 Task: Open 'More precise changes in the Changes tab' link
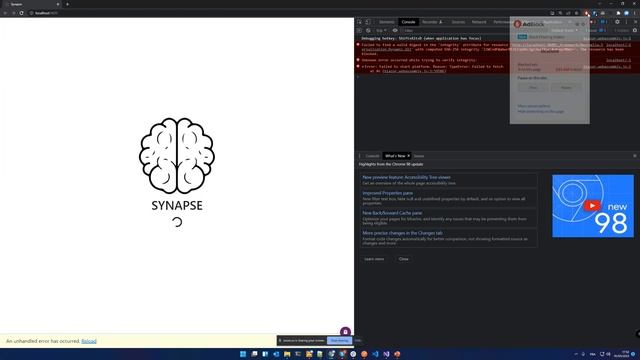402,233
